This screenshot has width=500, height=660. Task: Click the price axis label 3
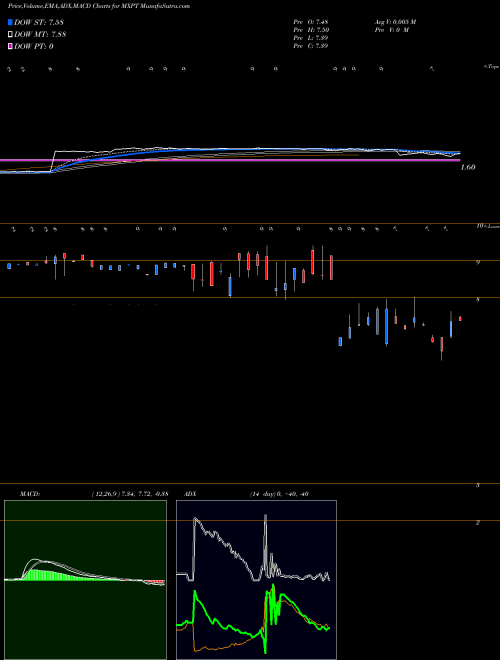click(x=478, y=485)
